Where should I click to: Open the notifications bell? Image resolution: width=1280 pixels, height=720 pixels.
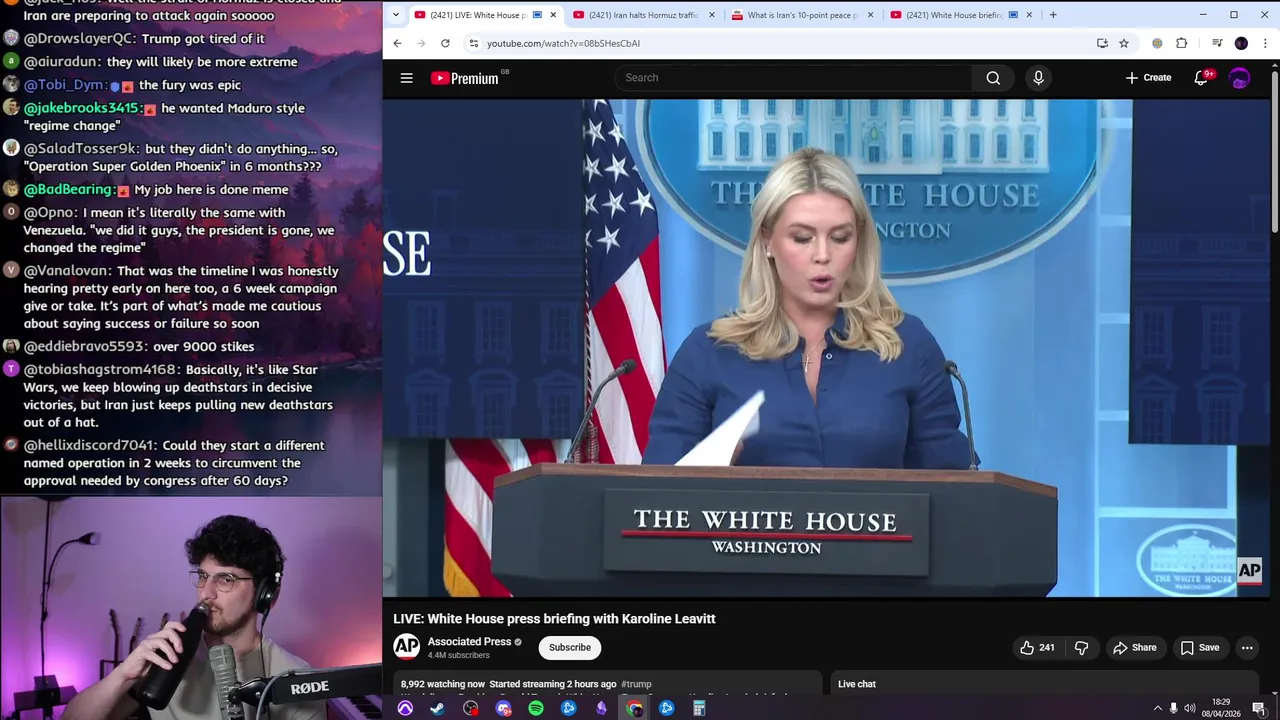coord(1201,78)
